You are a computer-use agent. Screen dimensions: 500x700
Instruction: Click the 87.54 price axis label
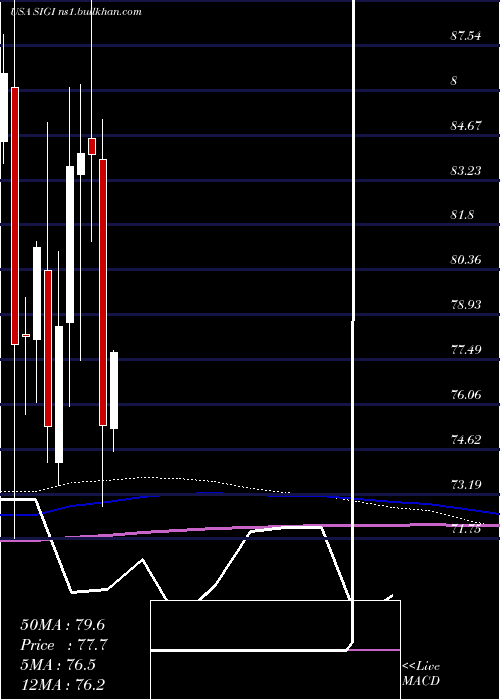click(466, 36)
